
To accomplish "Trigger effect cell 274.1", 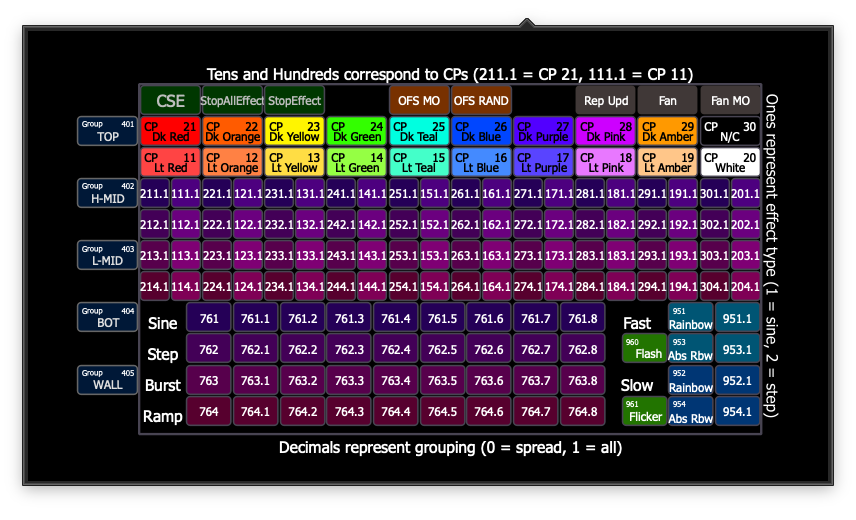I will pyautogui.click(x=528, y=287).
